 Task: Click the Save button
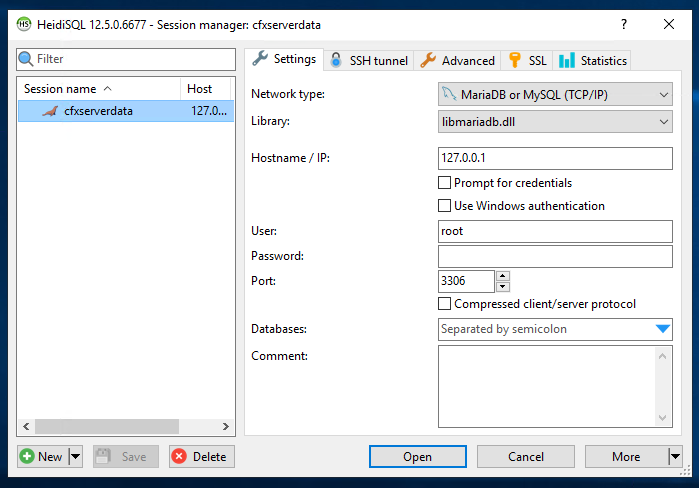pyautogui.click(x=126, y=456)
